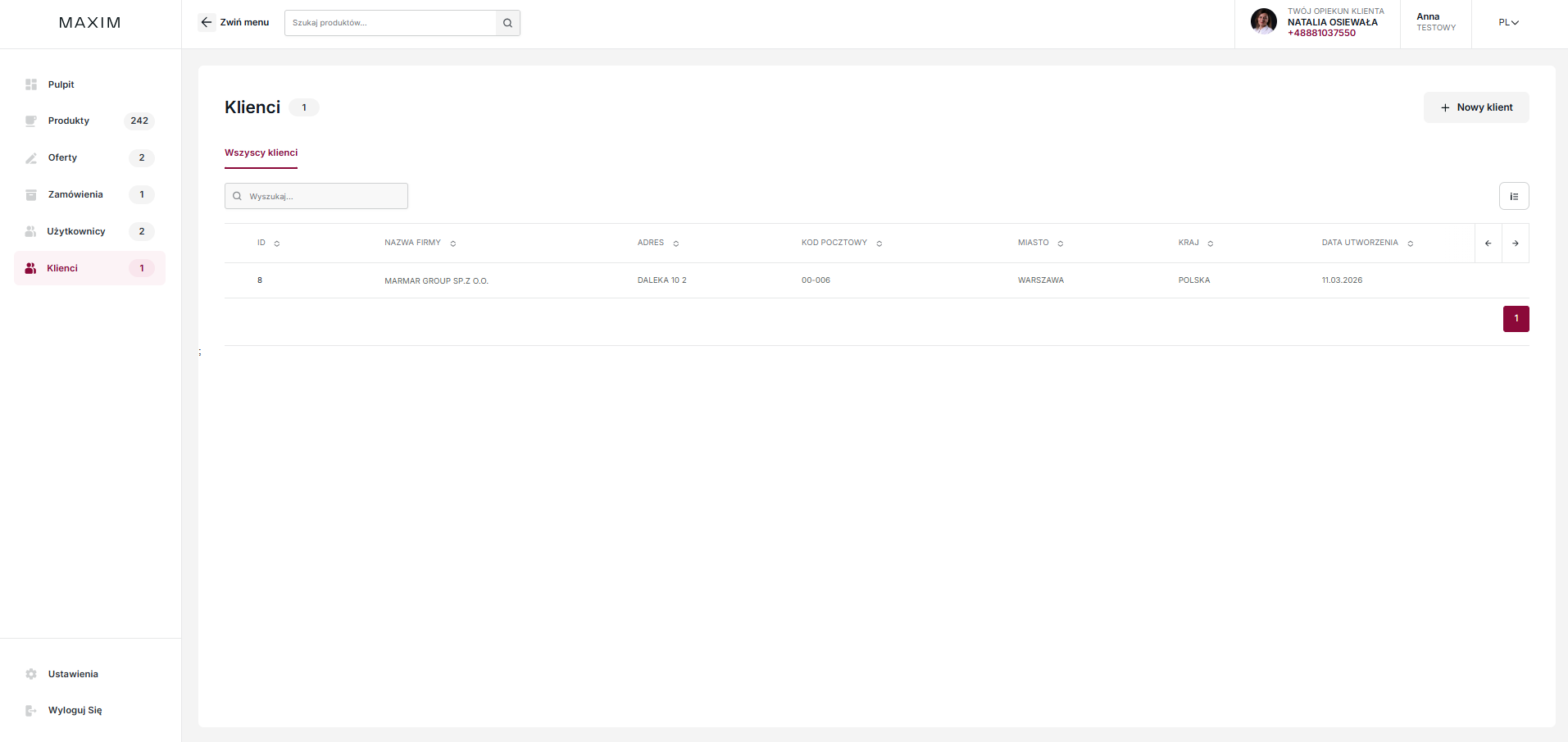The width and height of the screenshot is (1568, 742).
Task: Go to Produkty in sidebar menu
Action: 69,121
